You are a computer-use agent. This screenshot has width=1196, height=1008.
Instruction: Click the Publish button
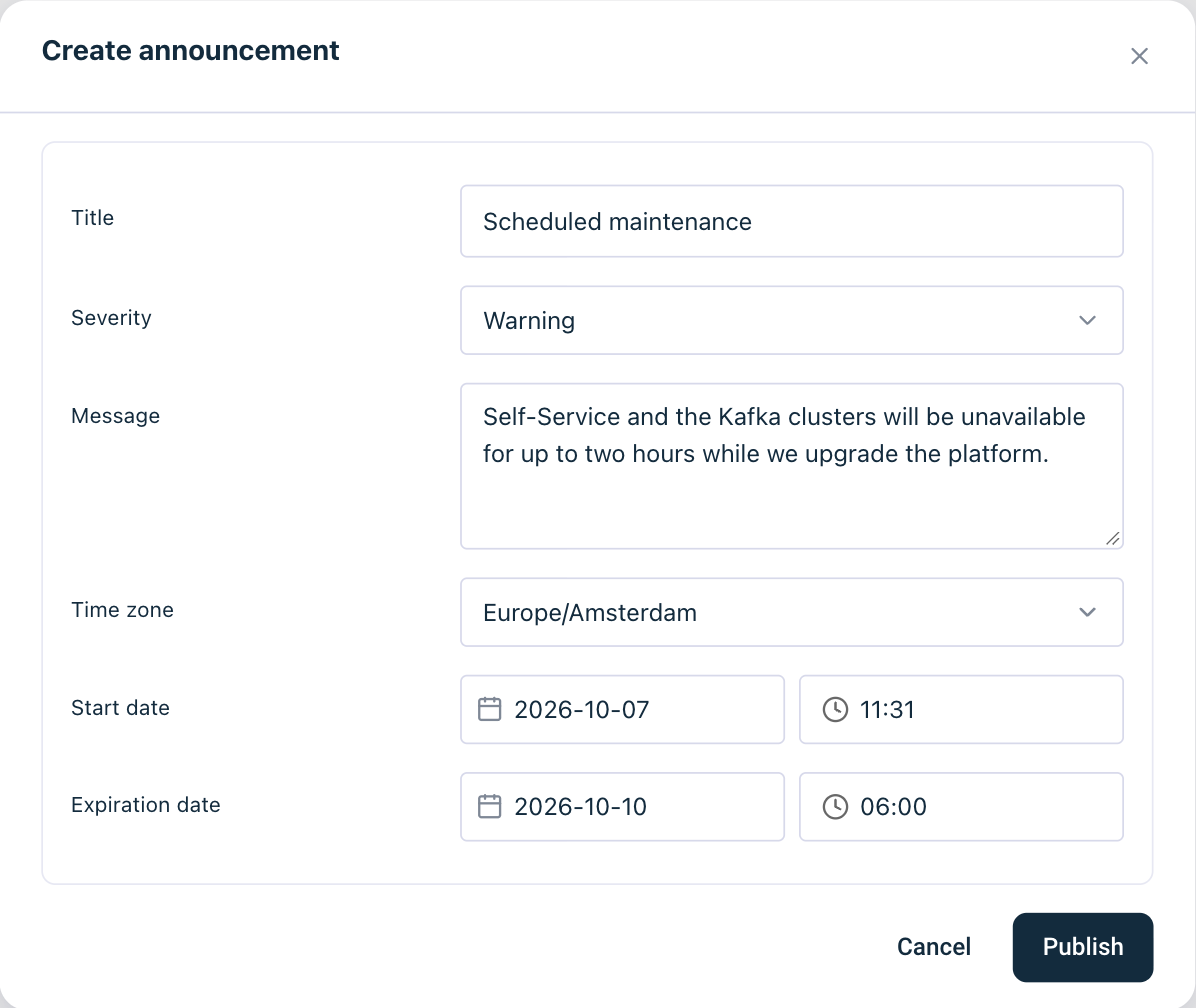click(x=1082, y=947)
